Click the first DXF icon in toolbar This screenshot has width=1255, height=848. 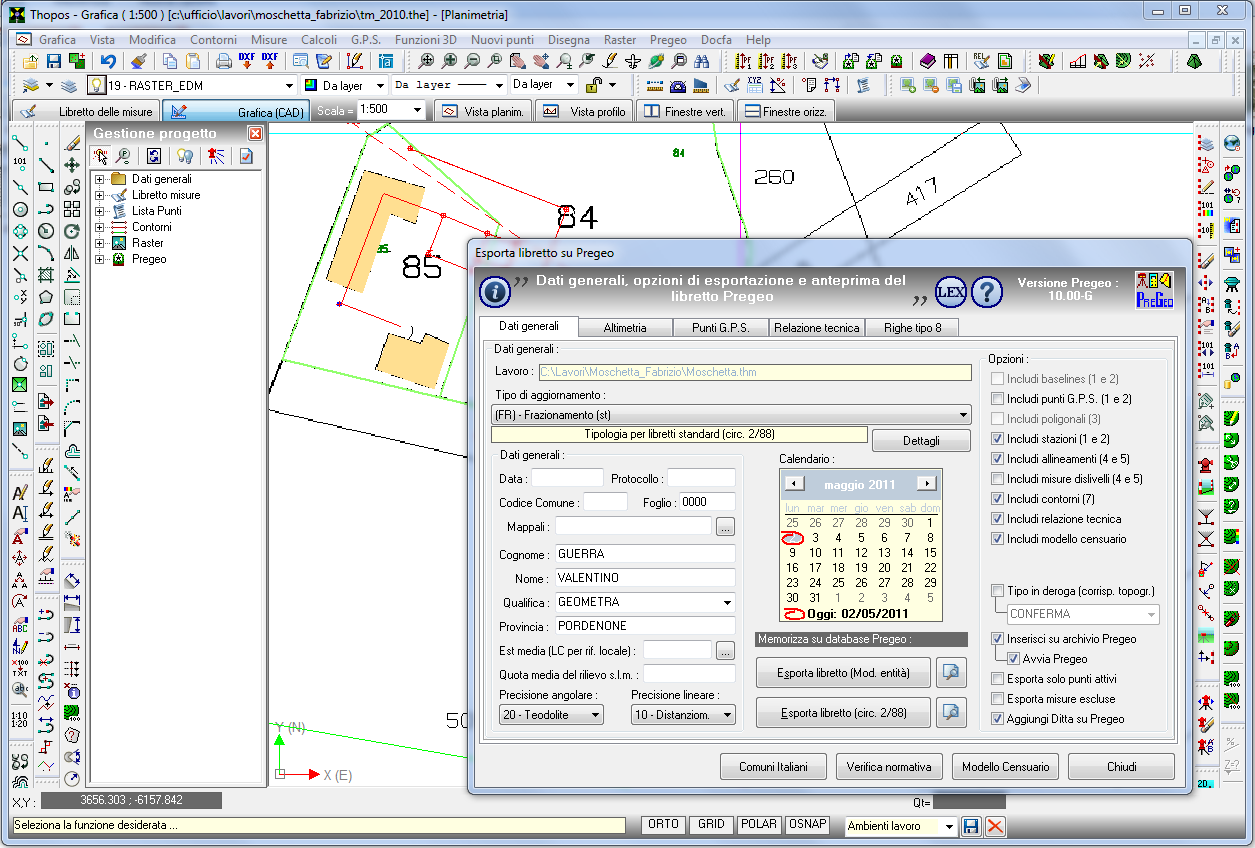[246, 61]
